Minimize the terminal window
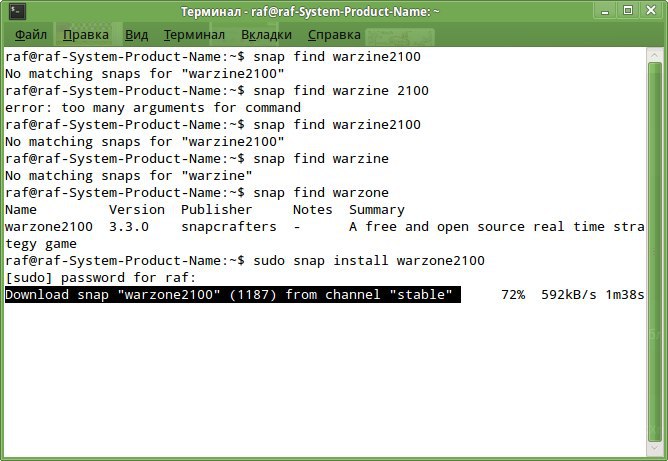Image resolution: width=668 pixels, height=461 pixels. pos(605,11)
